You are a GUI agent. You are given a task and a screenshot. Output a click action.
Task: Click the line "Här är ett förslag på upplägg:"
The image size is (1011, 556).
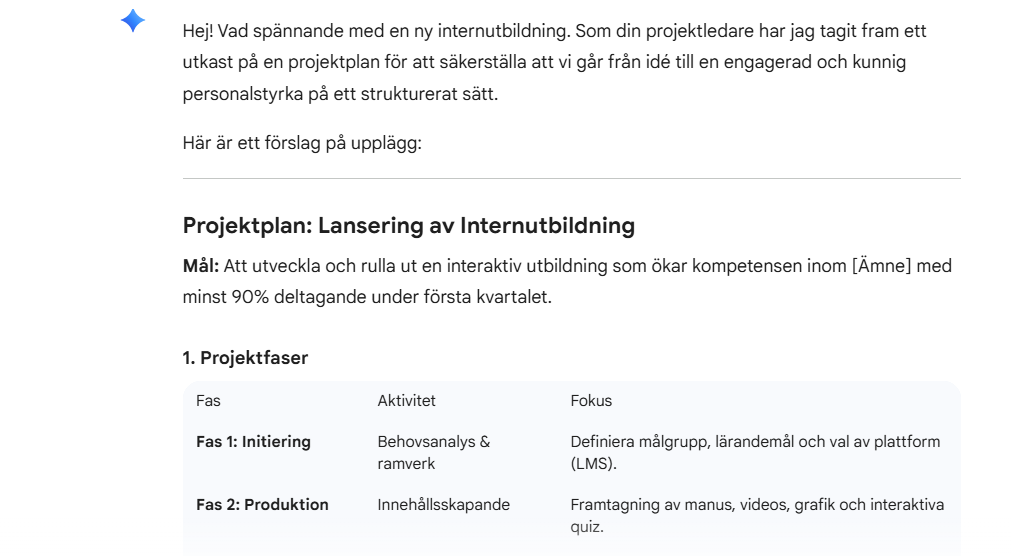point(302,143)
